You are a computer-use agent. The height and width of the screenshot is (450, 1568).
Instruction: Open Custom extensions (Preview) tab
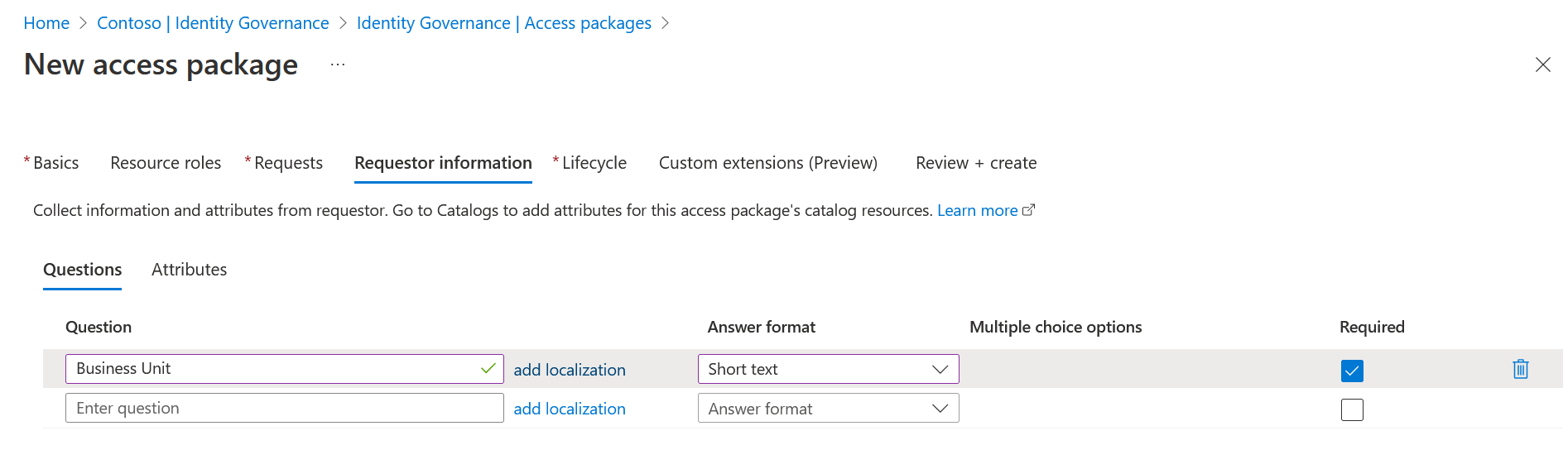pos(767,163)
